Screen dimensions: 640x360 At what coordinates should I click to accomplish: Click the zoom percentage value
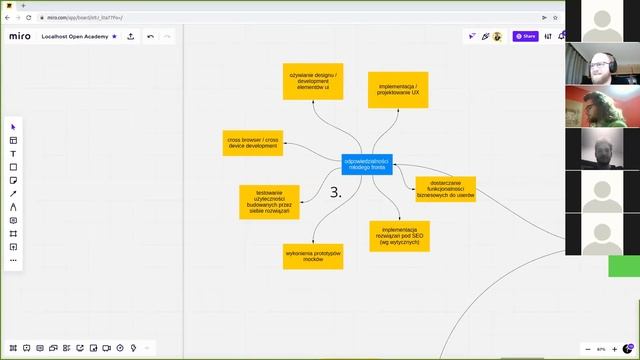pyautogui.click(x=601, y=349)
